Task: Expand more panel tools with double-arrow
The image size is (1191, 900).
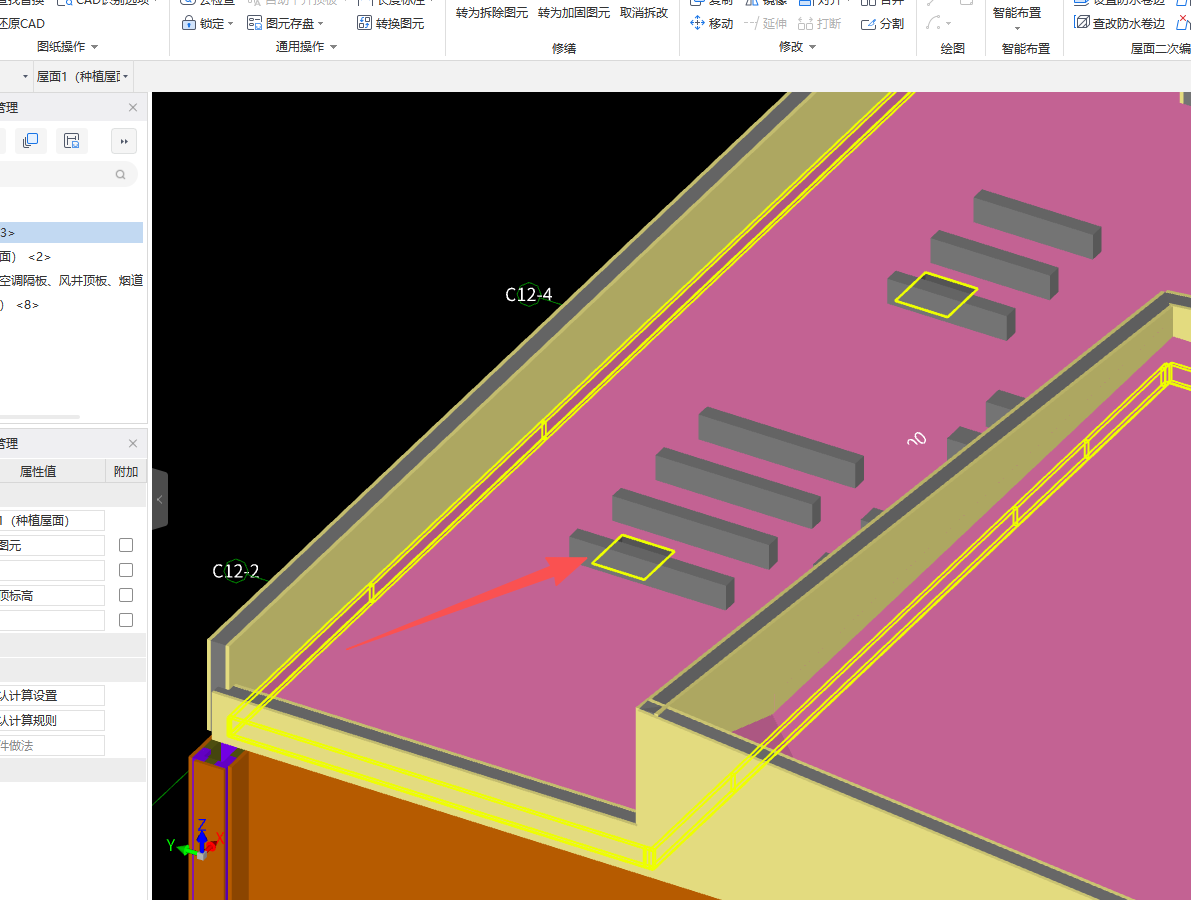Action: [x=124, y=141]
